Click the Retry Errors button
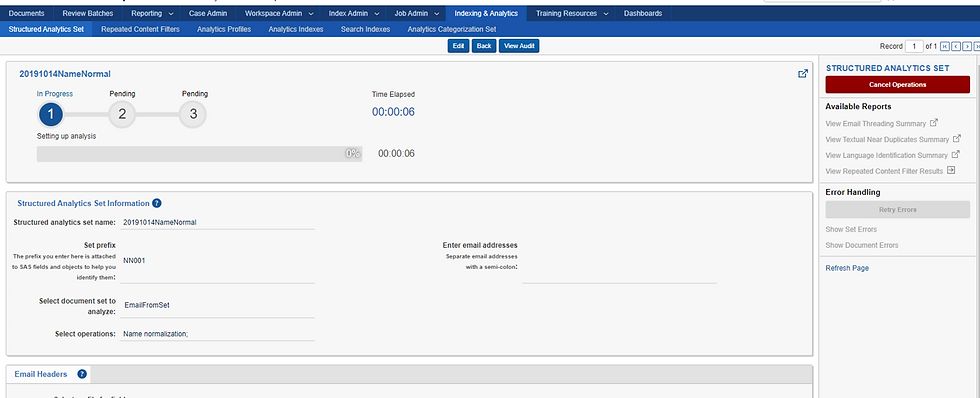 click(898, 210)
